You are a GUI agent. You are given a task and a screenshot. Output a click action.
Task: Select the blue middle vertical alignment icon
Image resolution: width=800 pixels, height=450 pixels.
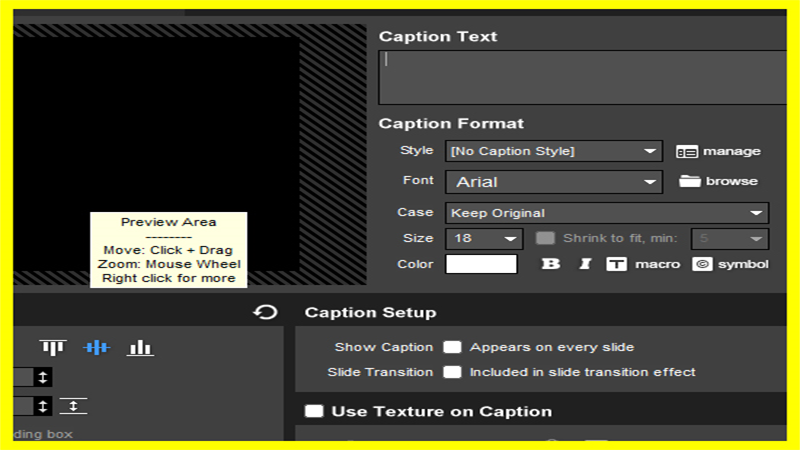96,348
